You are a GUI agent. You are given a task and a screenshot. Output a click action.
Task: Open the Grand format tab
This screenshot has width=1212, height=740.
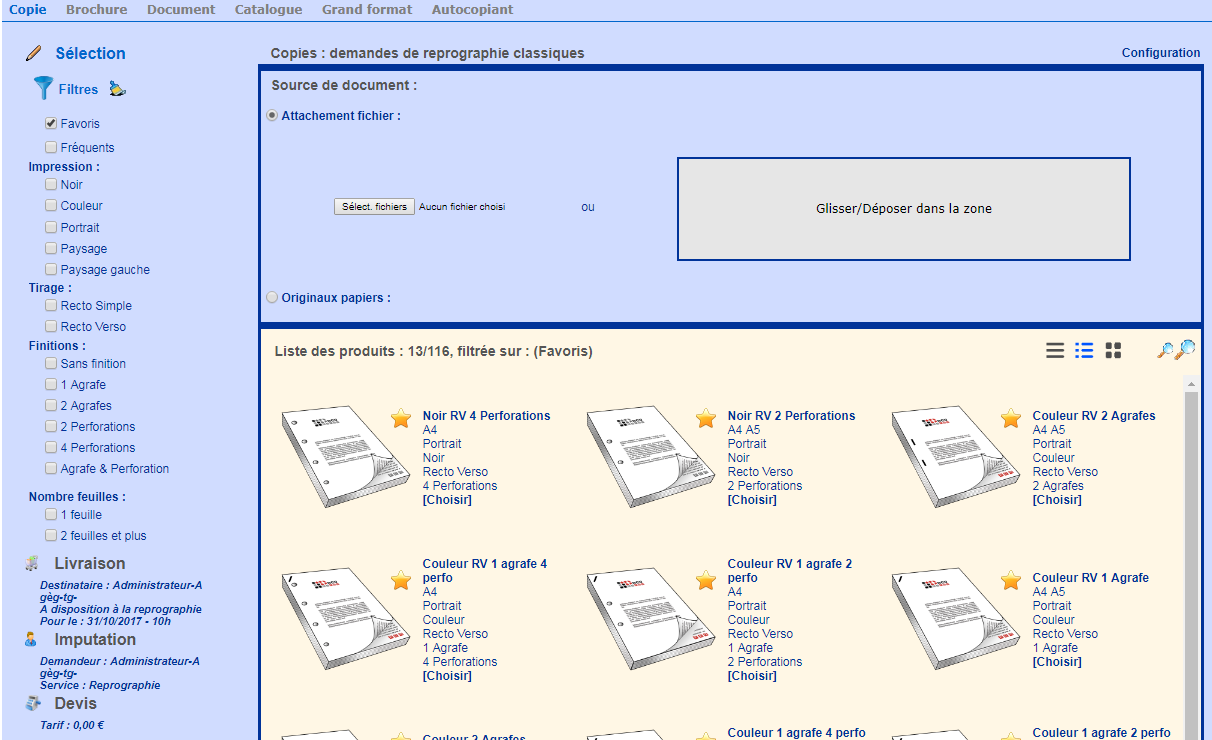tap(367, 10)
